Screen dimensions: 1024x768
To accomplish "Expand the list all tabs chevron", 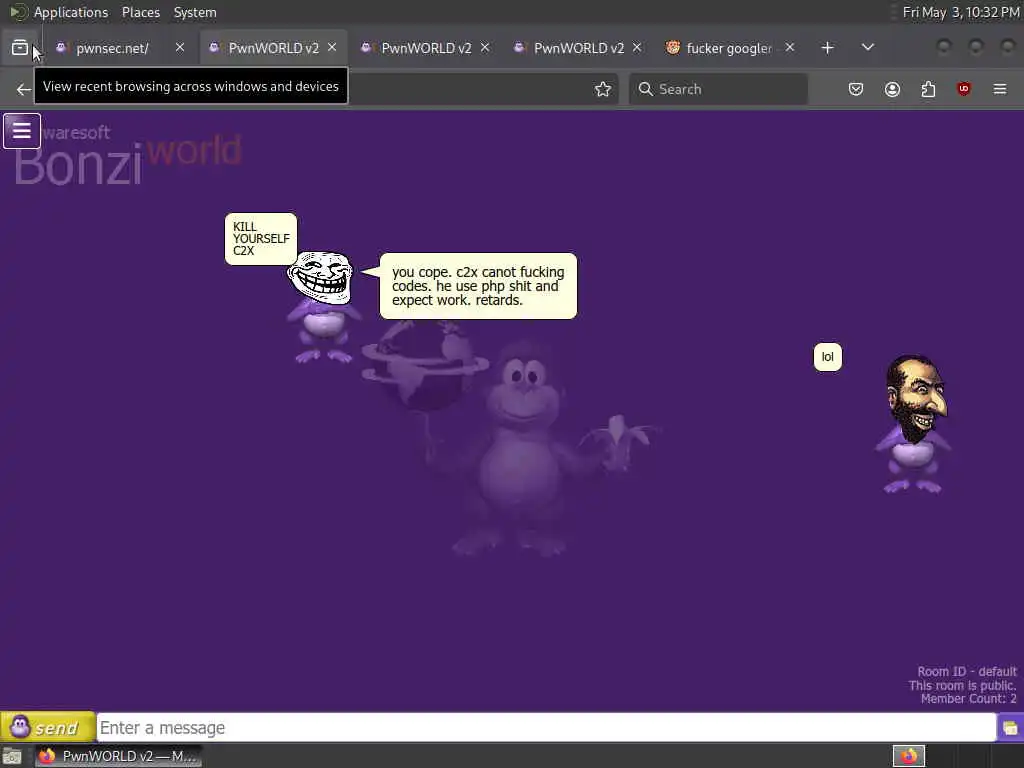I will click(867, 48).
